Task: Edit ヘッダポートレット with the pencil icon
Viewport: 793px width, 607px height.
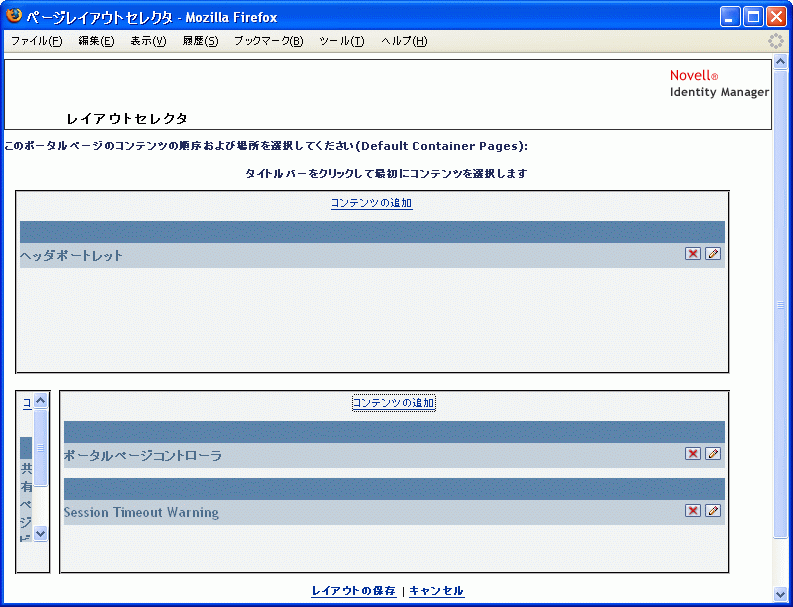Action: (x=713, y=253)
